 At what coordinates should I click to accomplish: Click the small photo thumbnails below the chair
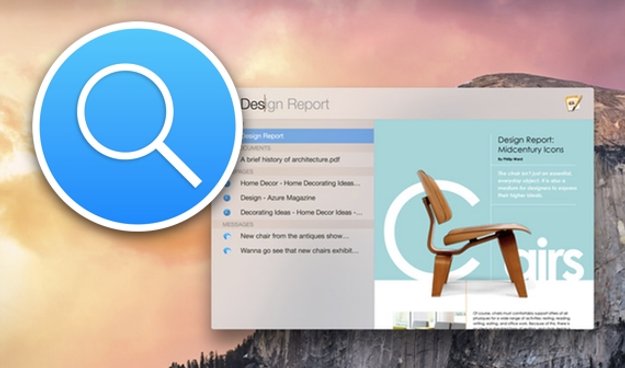point(429,320)
